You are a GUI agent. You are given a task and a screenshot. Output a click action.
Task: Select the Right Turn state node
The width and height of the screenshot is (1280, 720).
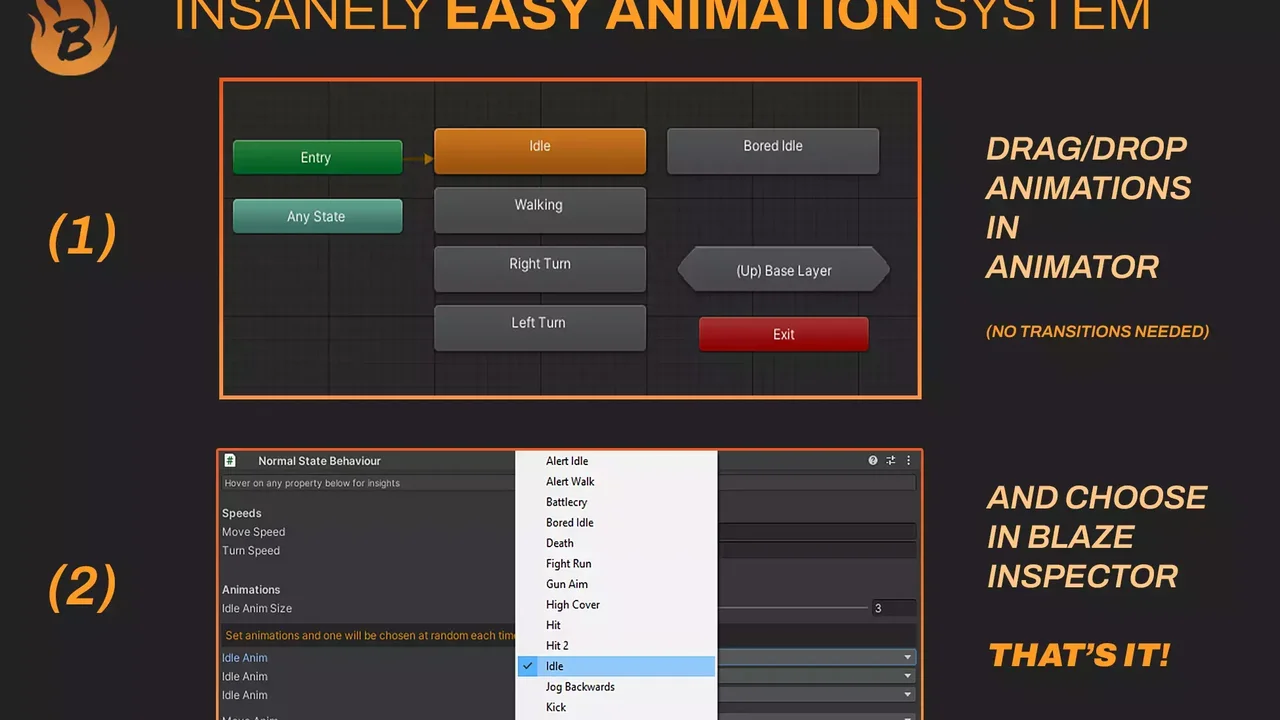coord(540,268)
